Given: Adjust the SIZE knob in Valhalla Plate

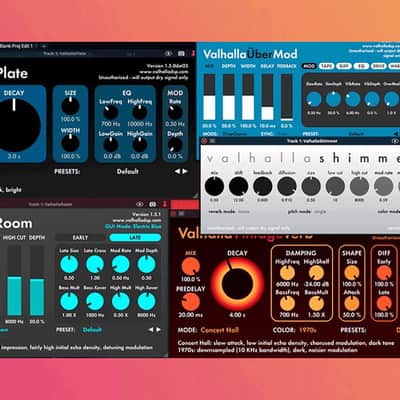Looking at the screenshot, I should coord(70,106).
